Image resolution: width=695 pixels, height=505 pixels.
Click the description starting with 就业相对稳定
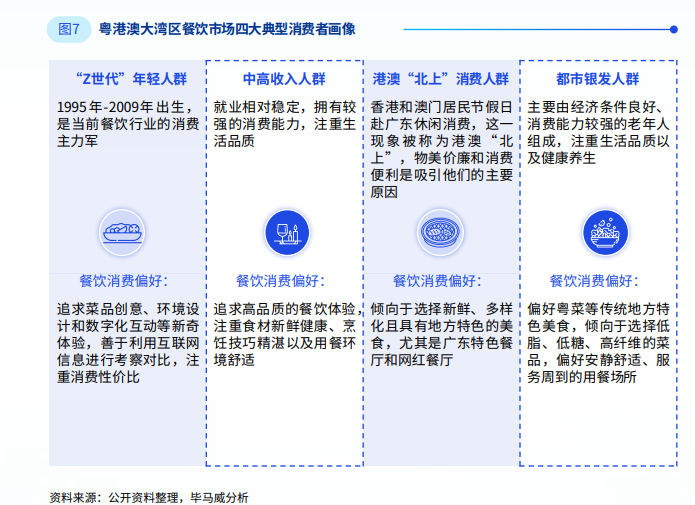click(x=284, y=124)
